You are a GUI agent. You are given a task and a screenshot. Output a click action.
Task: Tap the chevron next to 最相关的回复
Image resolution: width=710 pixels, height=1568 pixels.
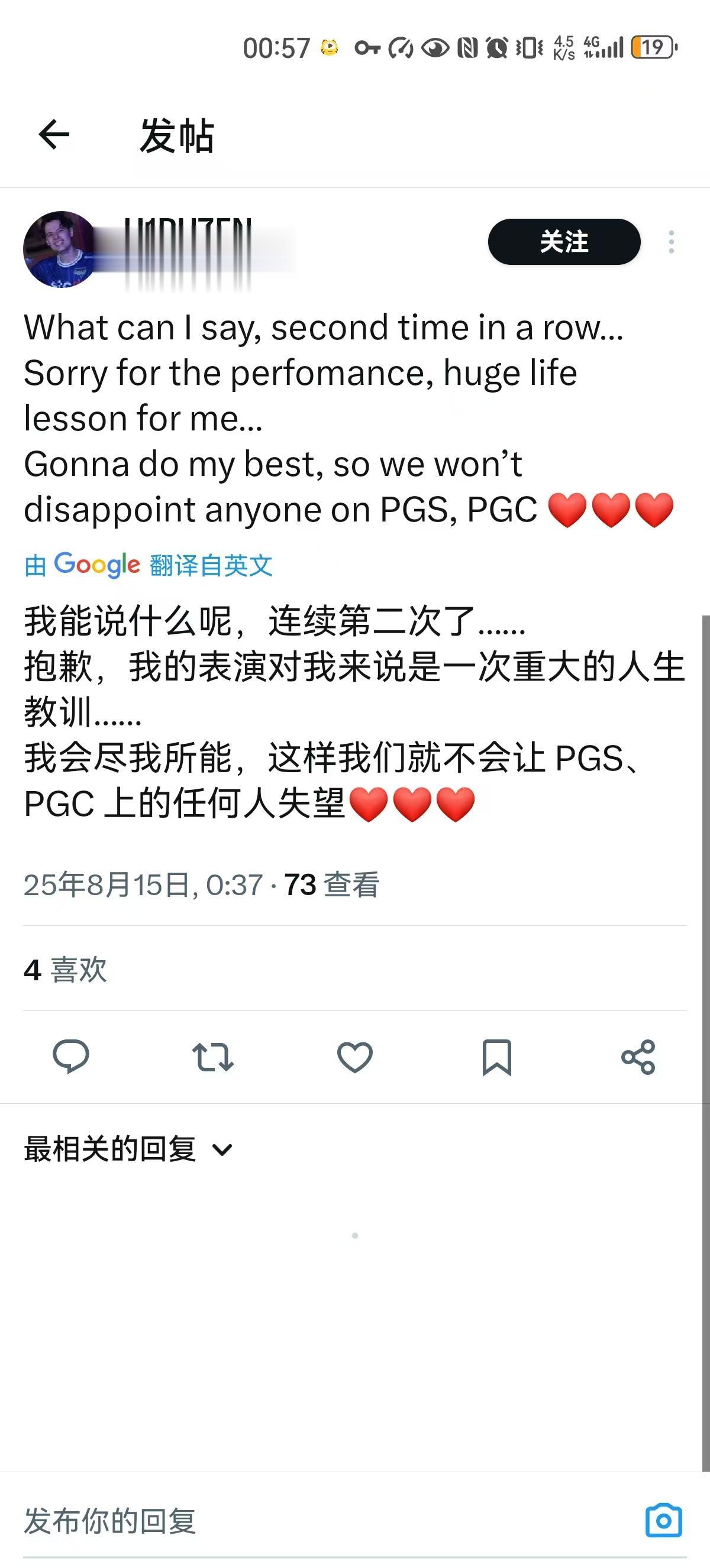[x=222, y=1150]
